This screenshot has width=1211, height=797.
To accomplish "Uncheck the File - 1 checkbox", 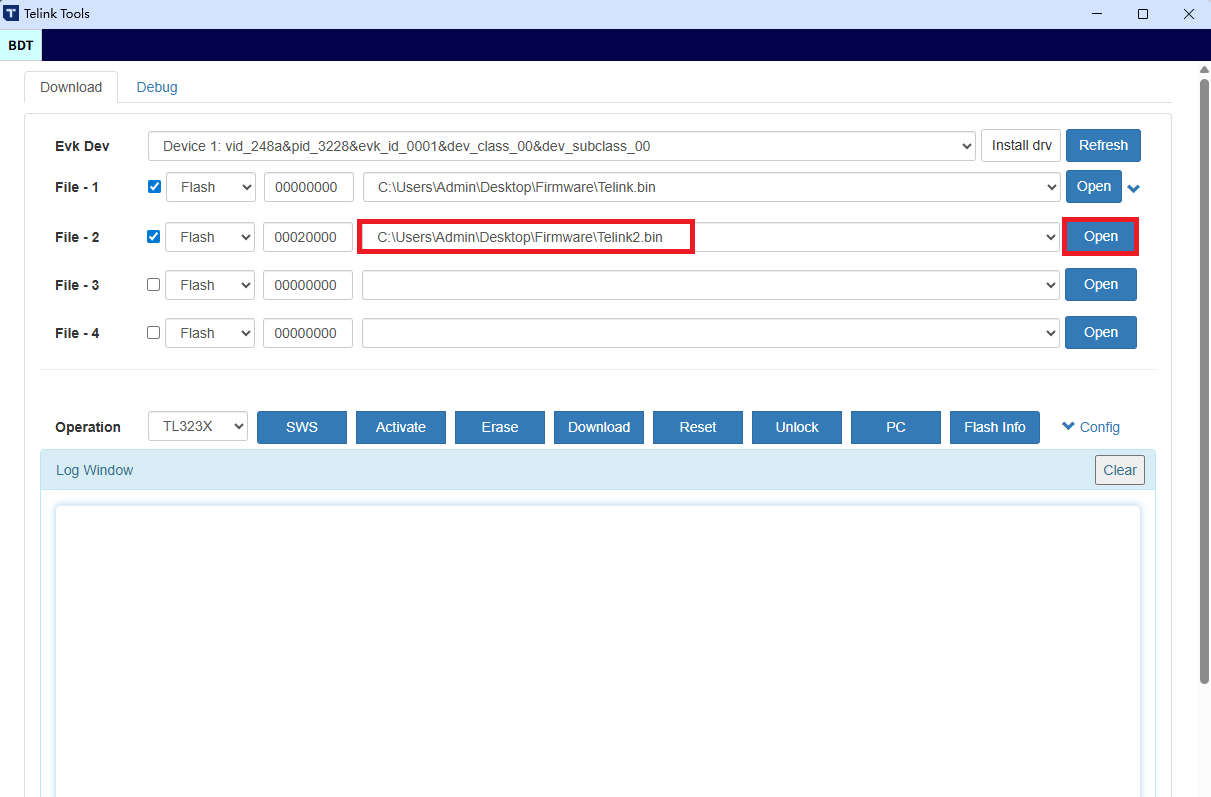I will click(x=153, y=186).
